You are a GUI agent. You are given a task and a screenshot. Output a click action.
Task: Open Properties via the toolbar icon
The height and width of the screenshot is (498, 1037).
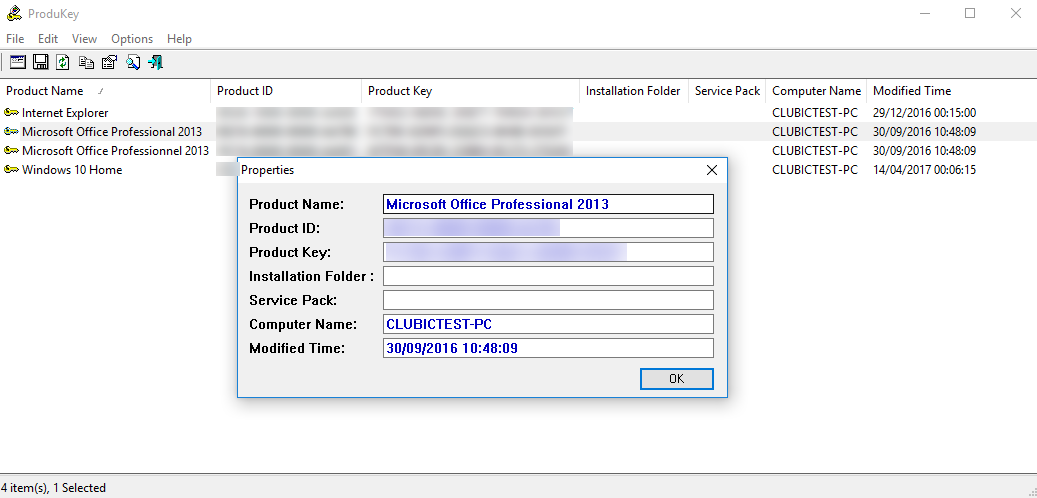(109, 62)
